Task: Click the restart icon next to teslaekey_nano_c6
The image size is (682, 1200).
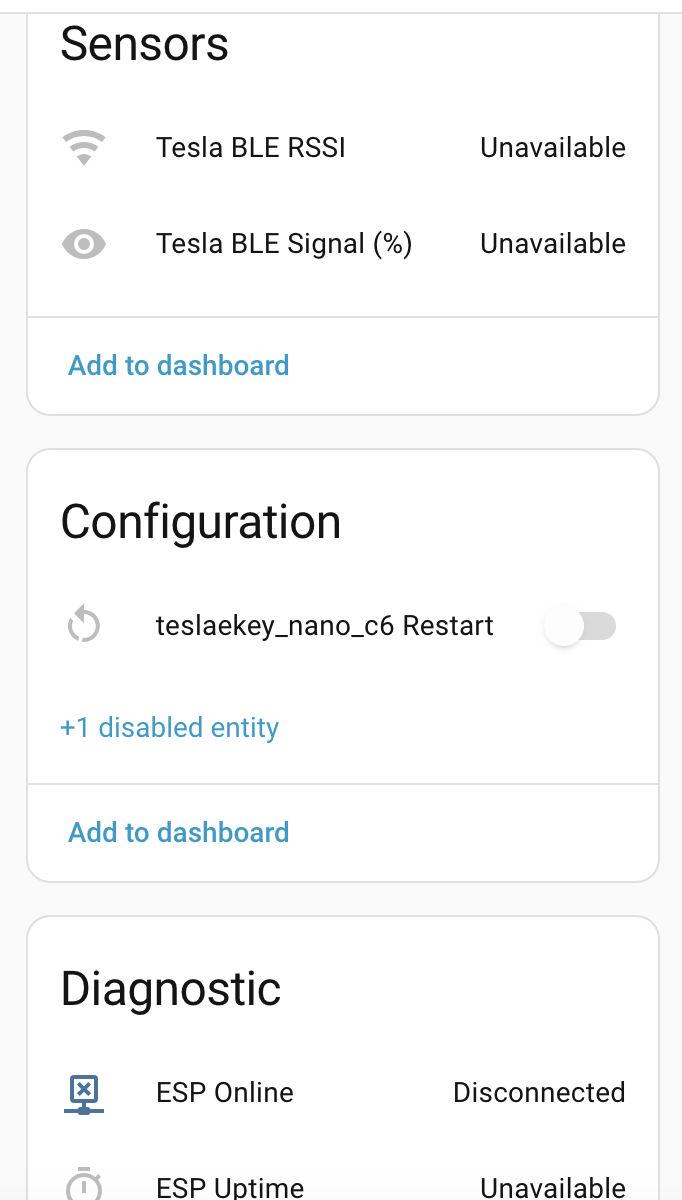Action: [x=84, y=627]
